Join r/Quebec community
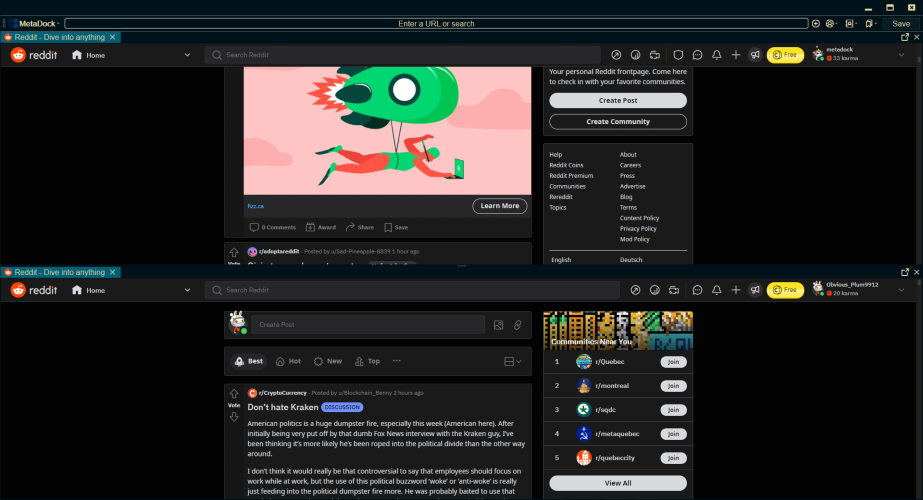This screenshot has width=923, height=500. [x=673, y=362]
